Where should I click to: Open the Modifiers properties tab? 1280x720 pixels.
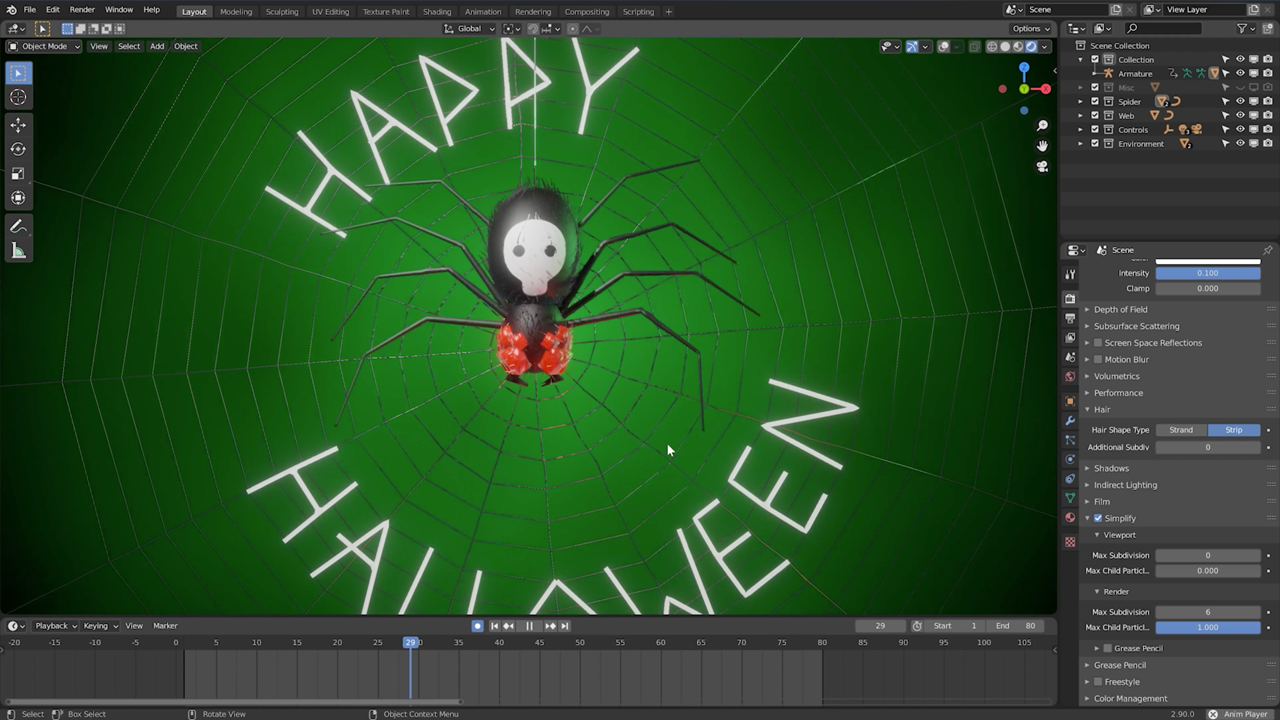[1070, 421]
